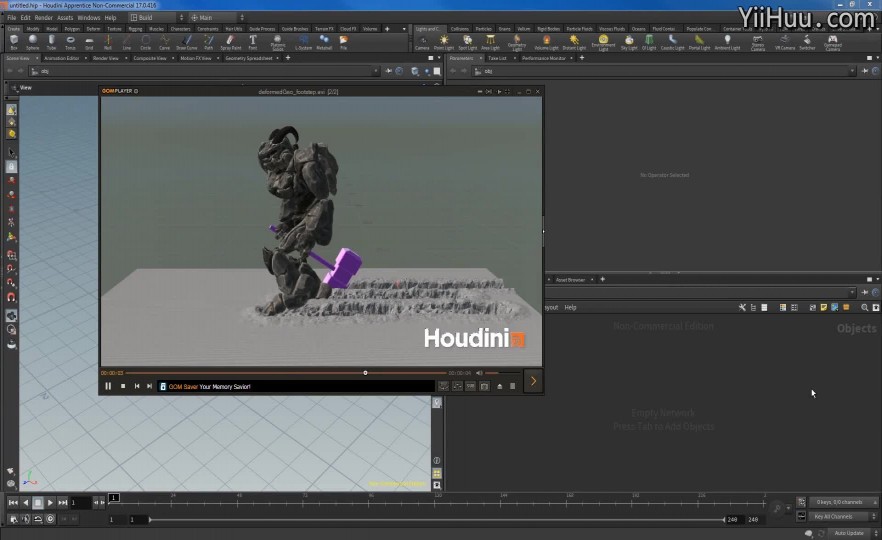This screenshot has width=882, height=540.
Task: Adjust the Houdini frame range slider
Action: click(436, 519)
